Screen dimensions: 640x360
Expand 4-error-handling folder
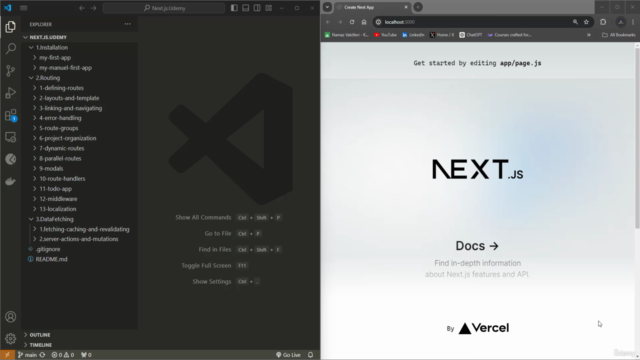click(79, 118)
